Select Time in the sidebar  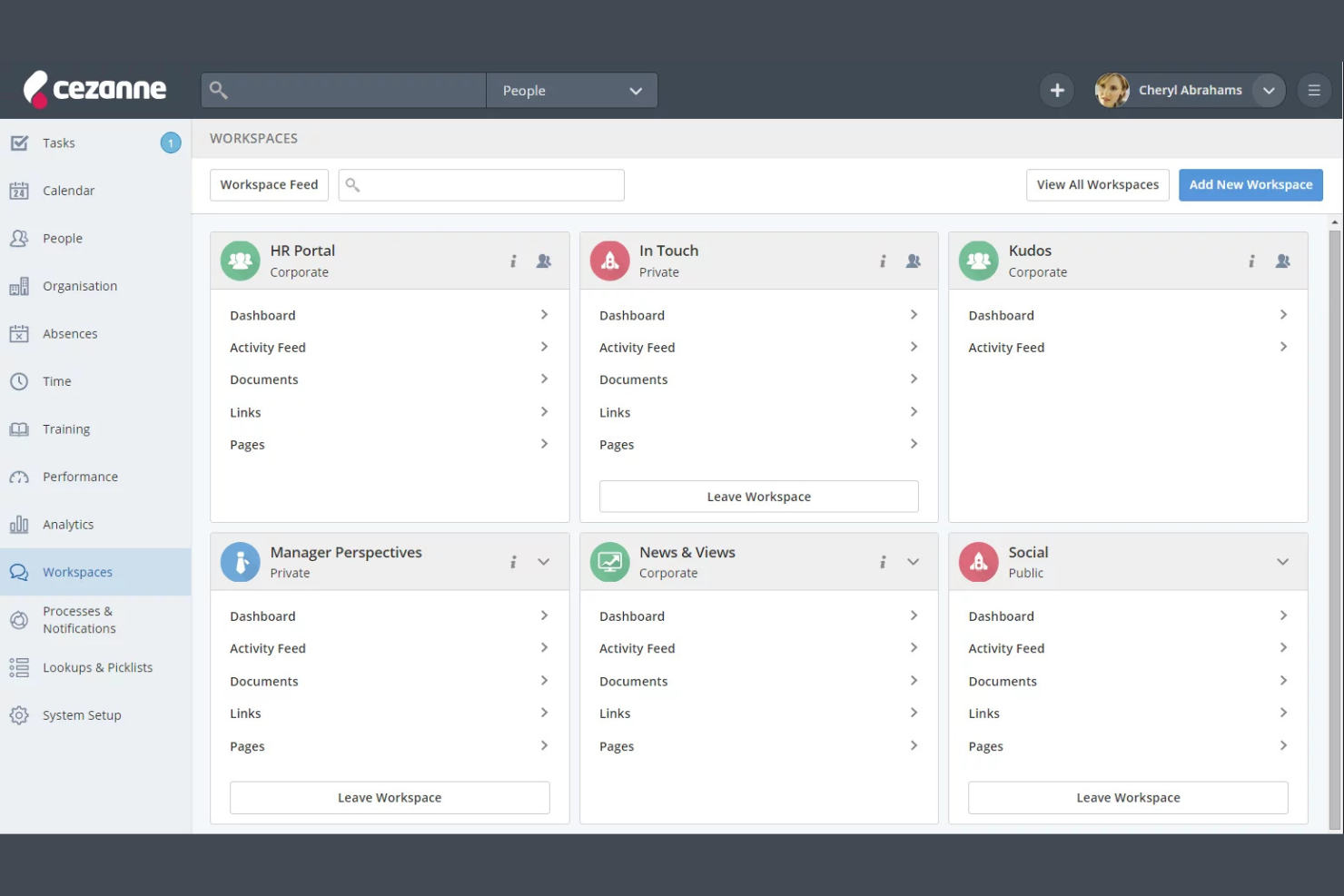click(95, 381)
